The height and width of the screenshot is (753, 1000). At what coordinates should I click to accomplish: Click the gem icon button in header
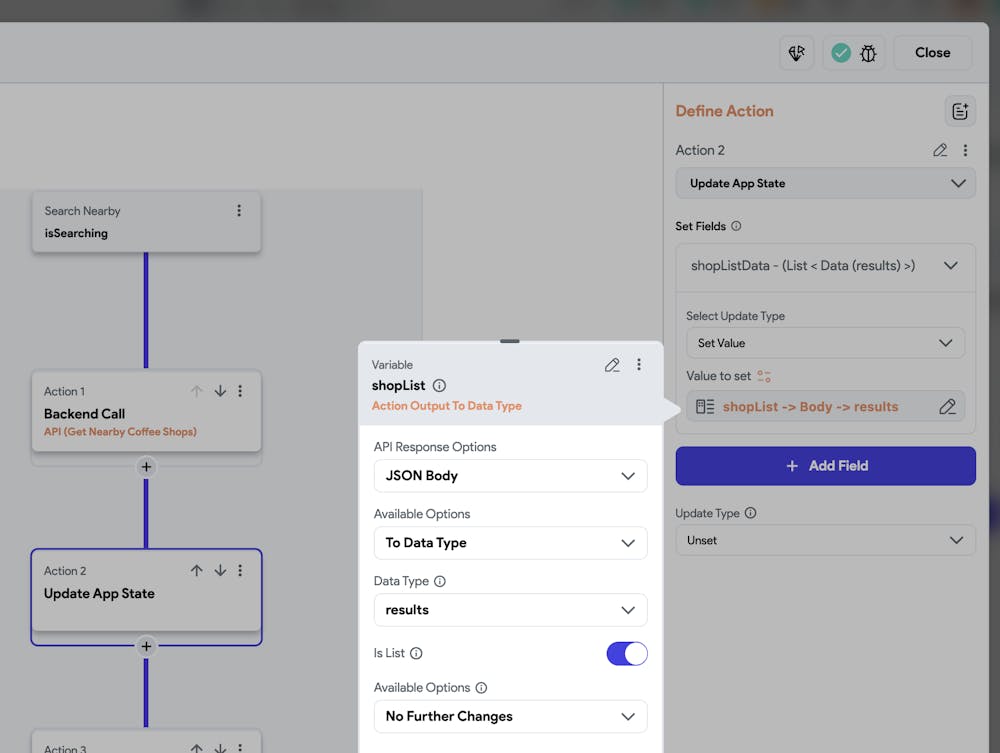(x=797, y=53)
